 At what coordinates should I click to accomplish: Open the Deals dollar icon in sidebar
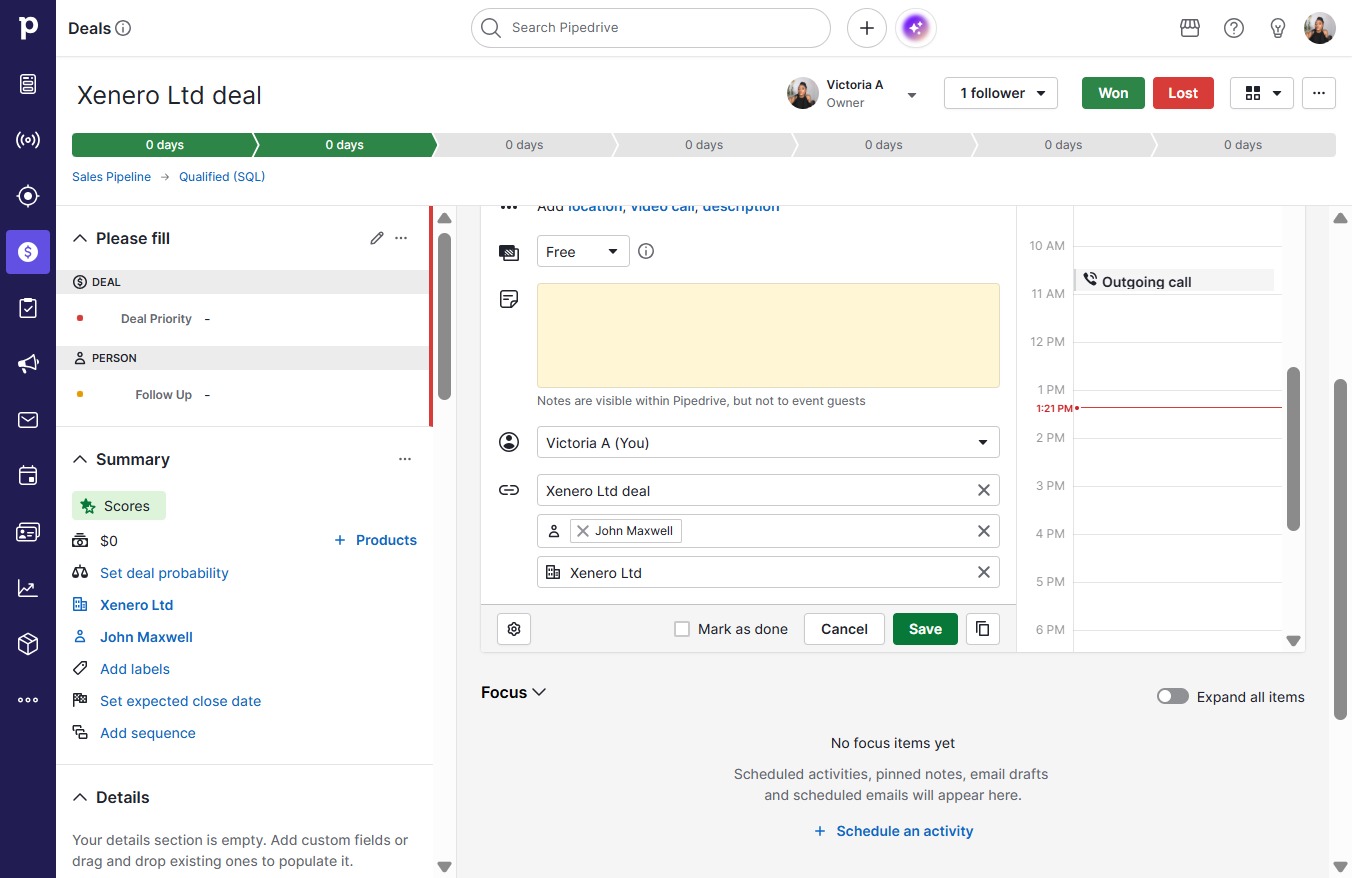(28, 252)
